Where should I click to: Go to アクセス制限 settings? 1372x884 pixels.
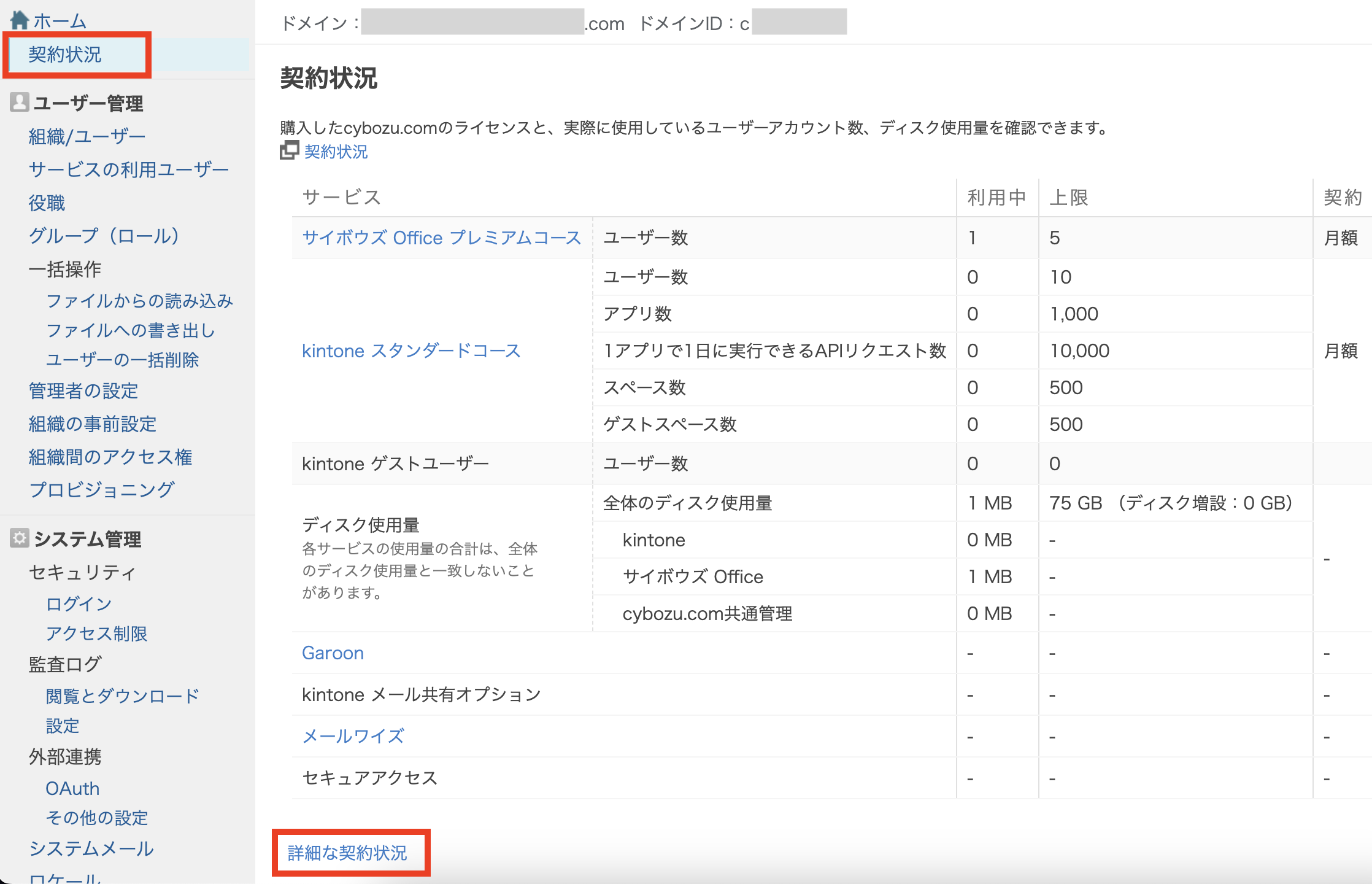96,633
